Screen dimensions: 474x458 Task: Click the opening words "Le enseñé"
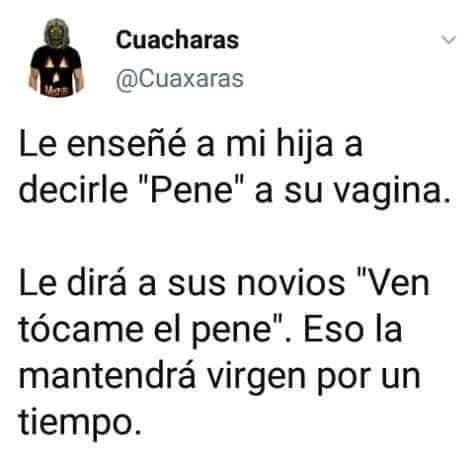click(x=102, y=145)
